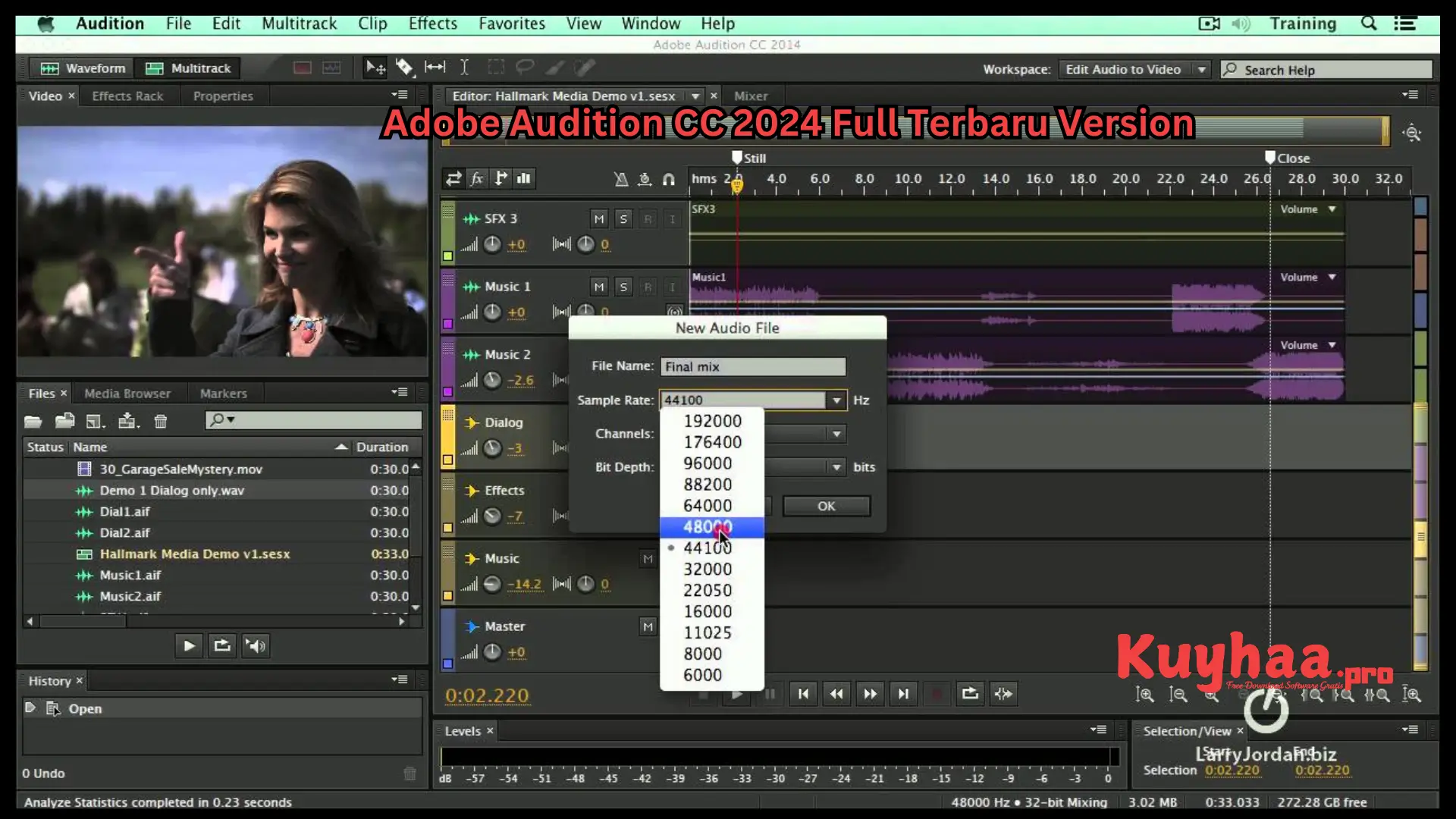1456x819 pixels.
Task: Show the Inputs/Outputs track view
Action: [453, 179]
